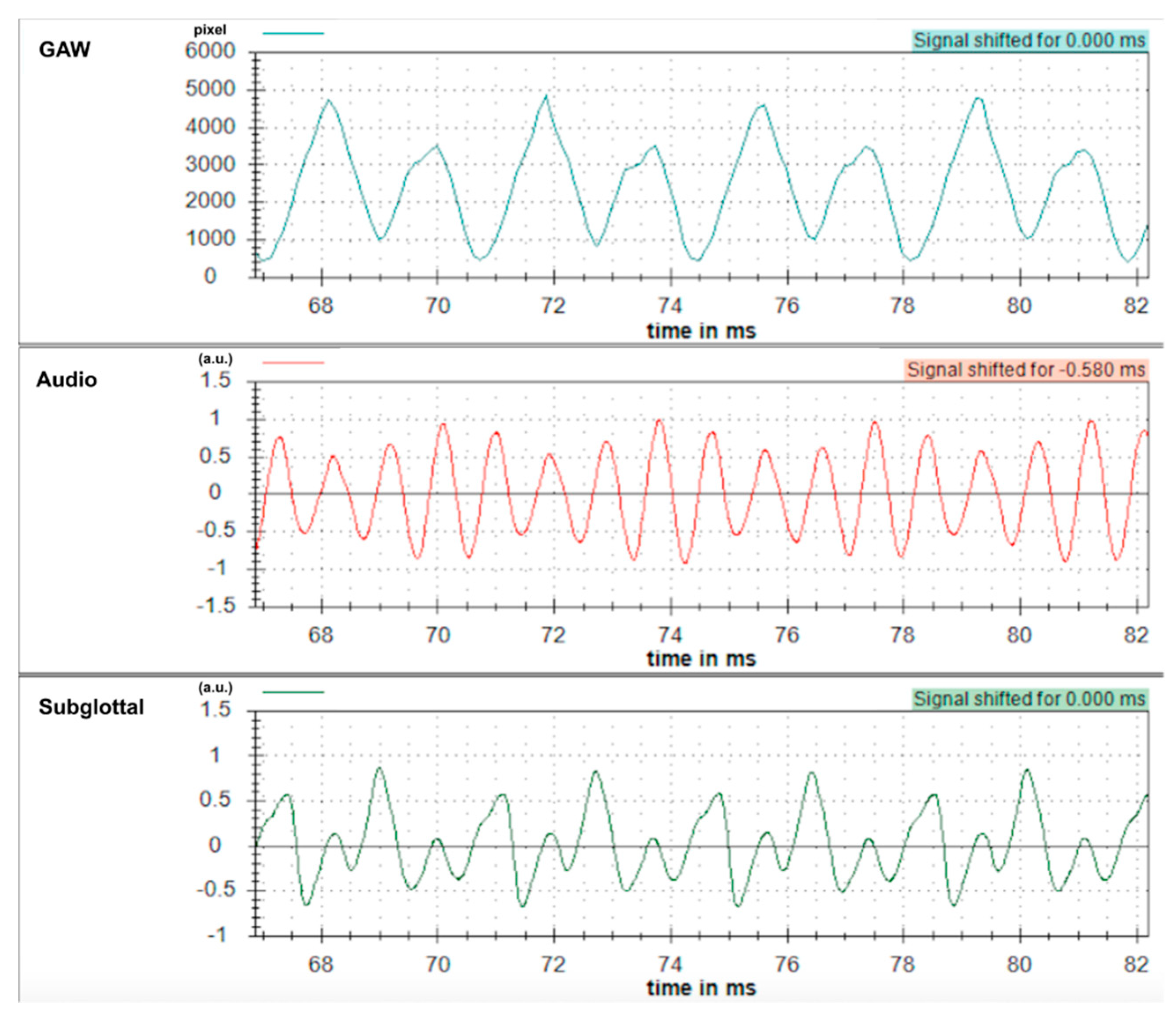1176x1020 pixels.
Task: Click the Subglottal panel title
Action: click(x=91, y=707)
